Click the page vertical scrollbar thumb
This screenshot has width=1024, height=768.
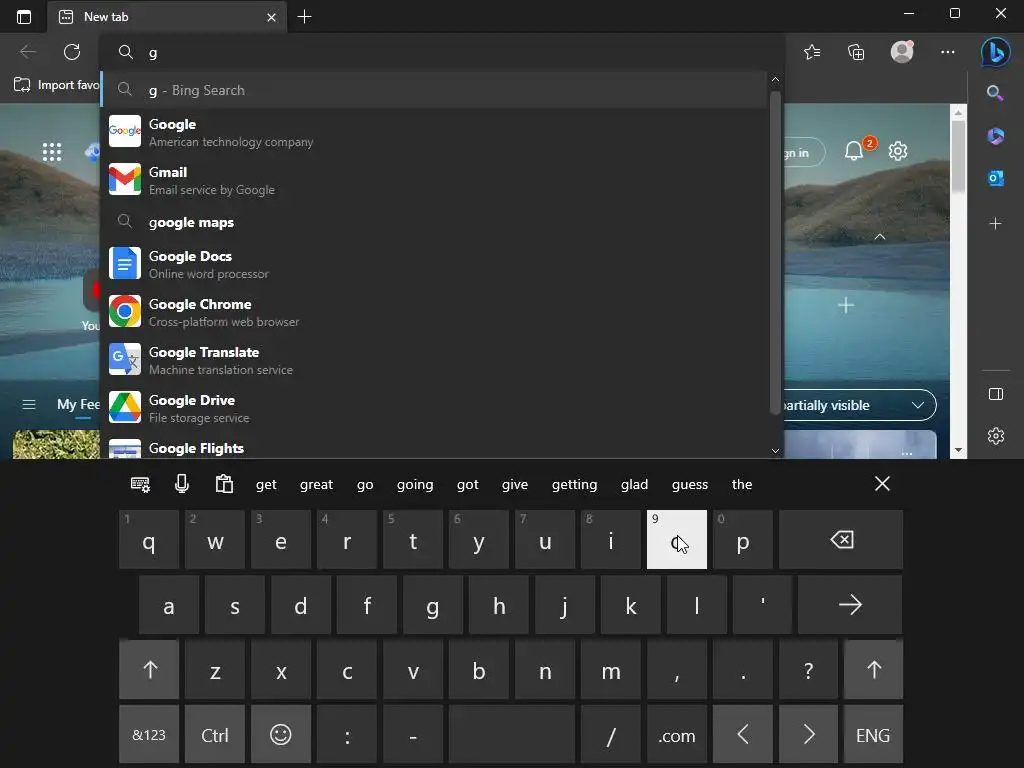tap(958, 157)
